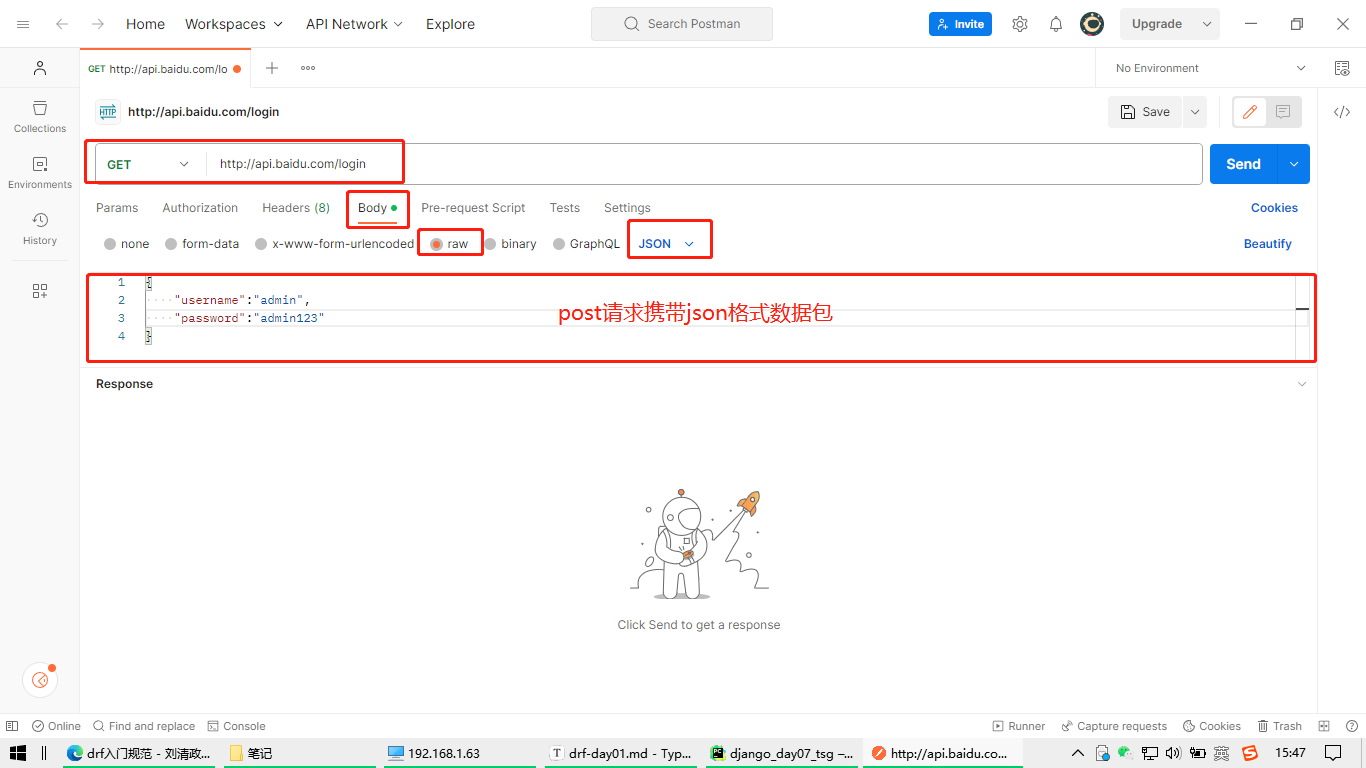
Task: Open the Console
Action: (236, 726)
